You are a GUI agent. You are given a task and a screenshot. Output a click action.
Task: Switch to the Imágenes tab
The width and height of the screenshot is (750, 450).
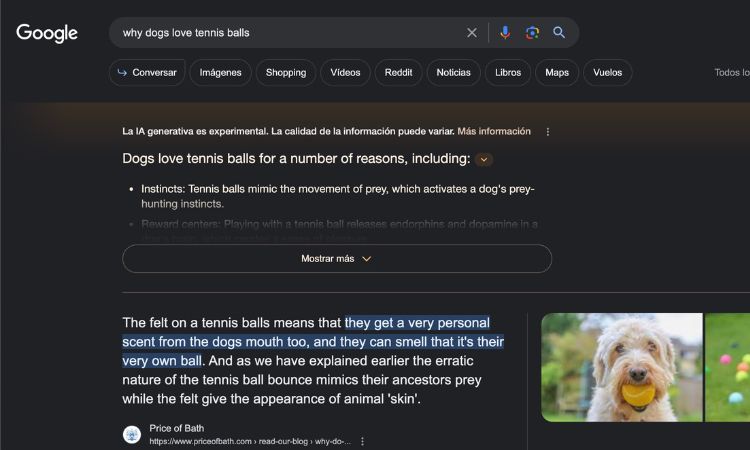point(221,73)
